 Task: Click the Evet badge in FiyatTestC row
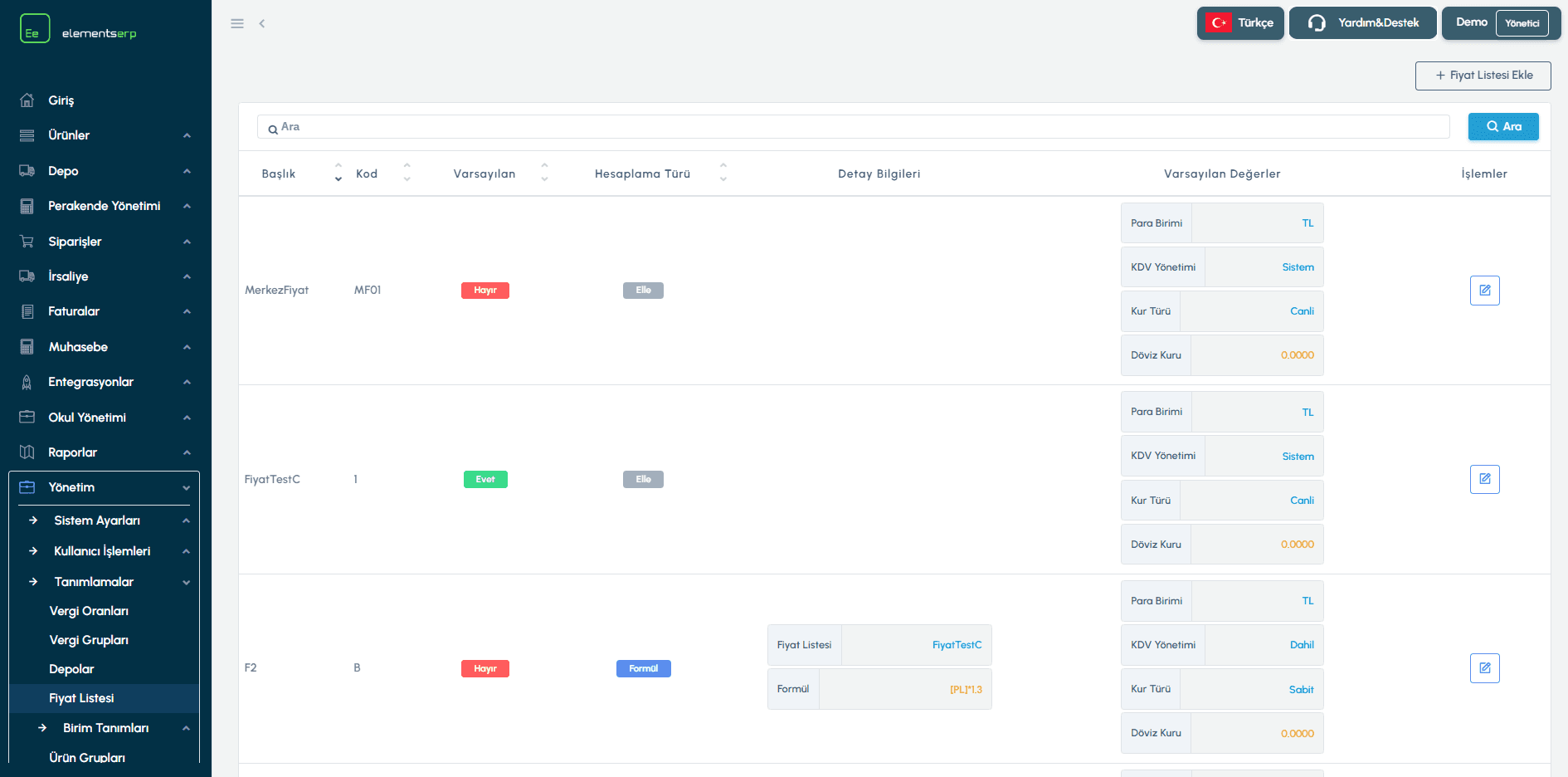[485, 479]
